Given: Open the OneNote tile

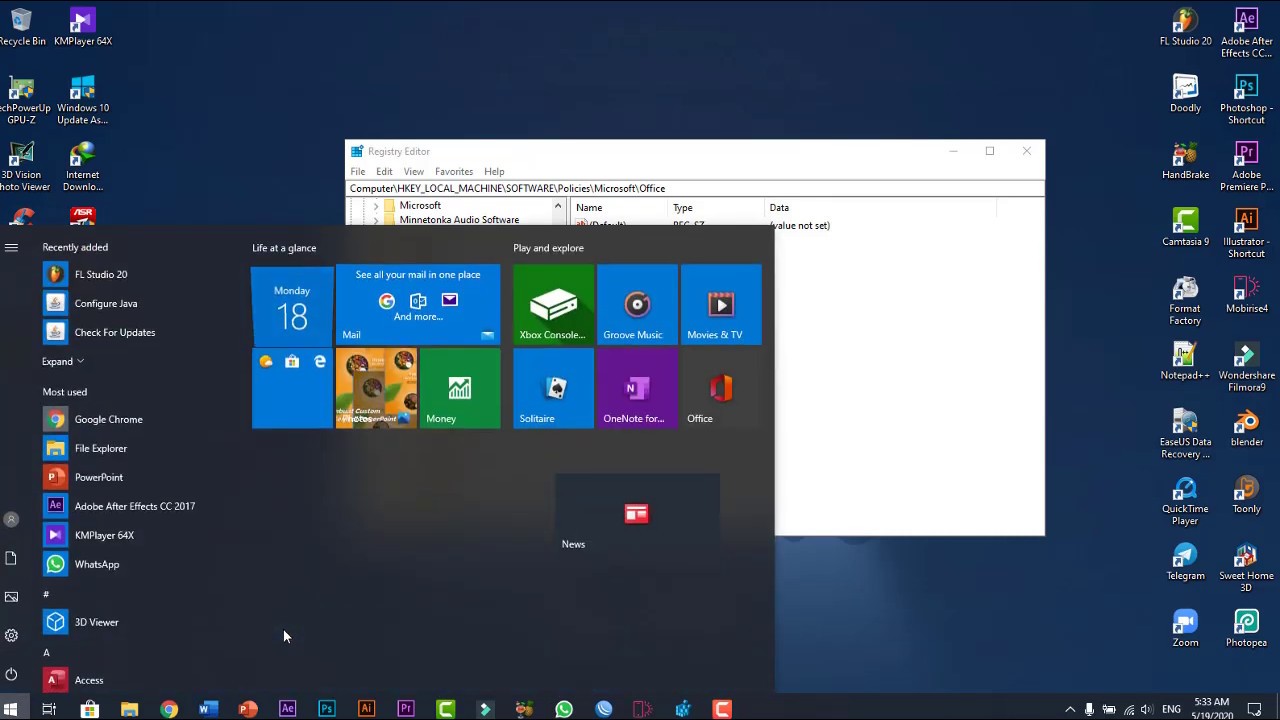Looking at the screenshot, I should coord(637,388).
